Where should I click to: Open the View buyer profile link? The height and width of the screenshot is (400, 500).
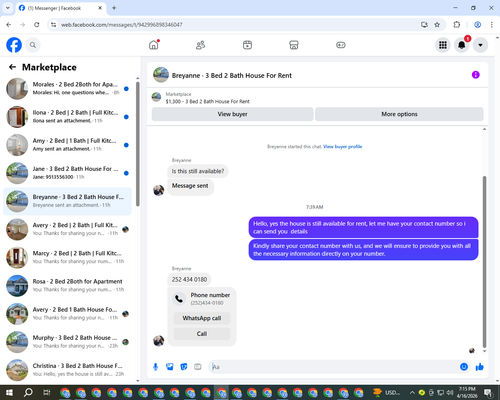[342, 146]
